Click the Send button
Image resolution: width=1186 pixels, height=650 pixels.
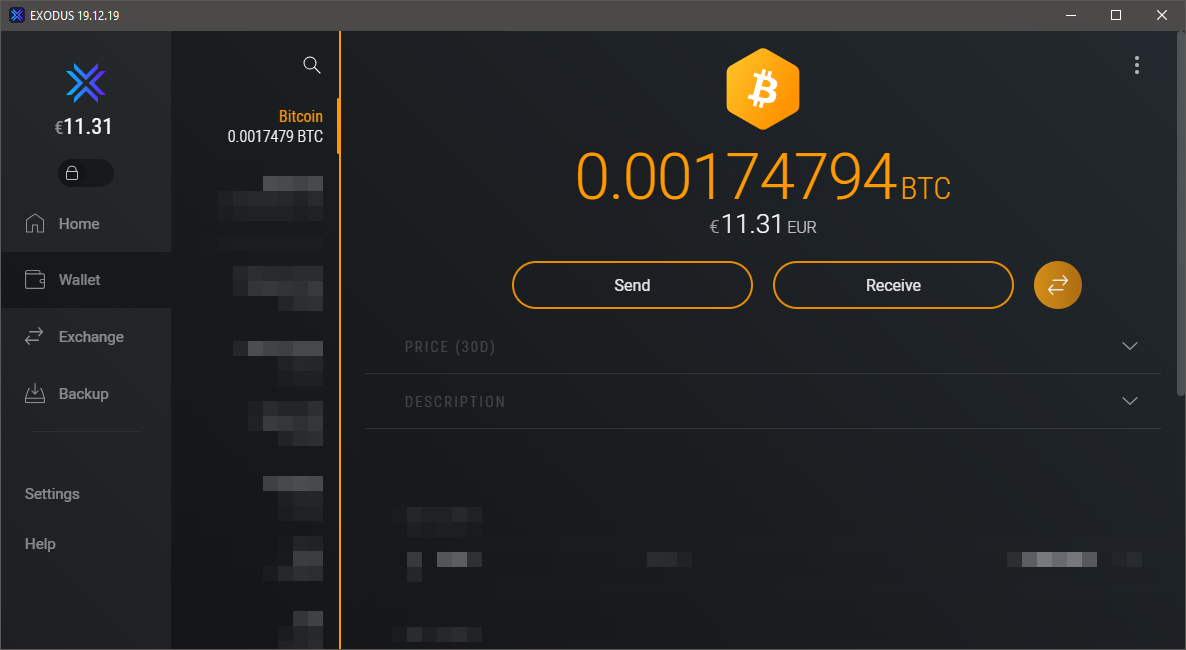(x=632, y=285)
